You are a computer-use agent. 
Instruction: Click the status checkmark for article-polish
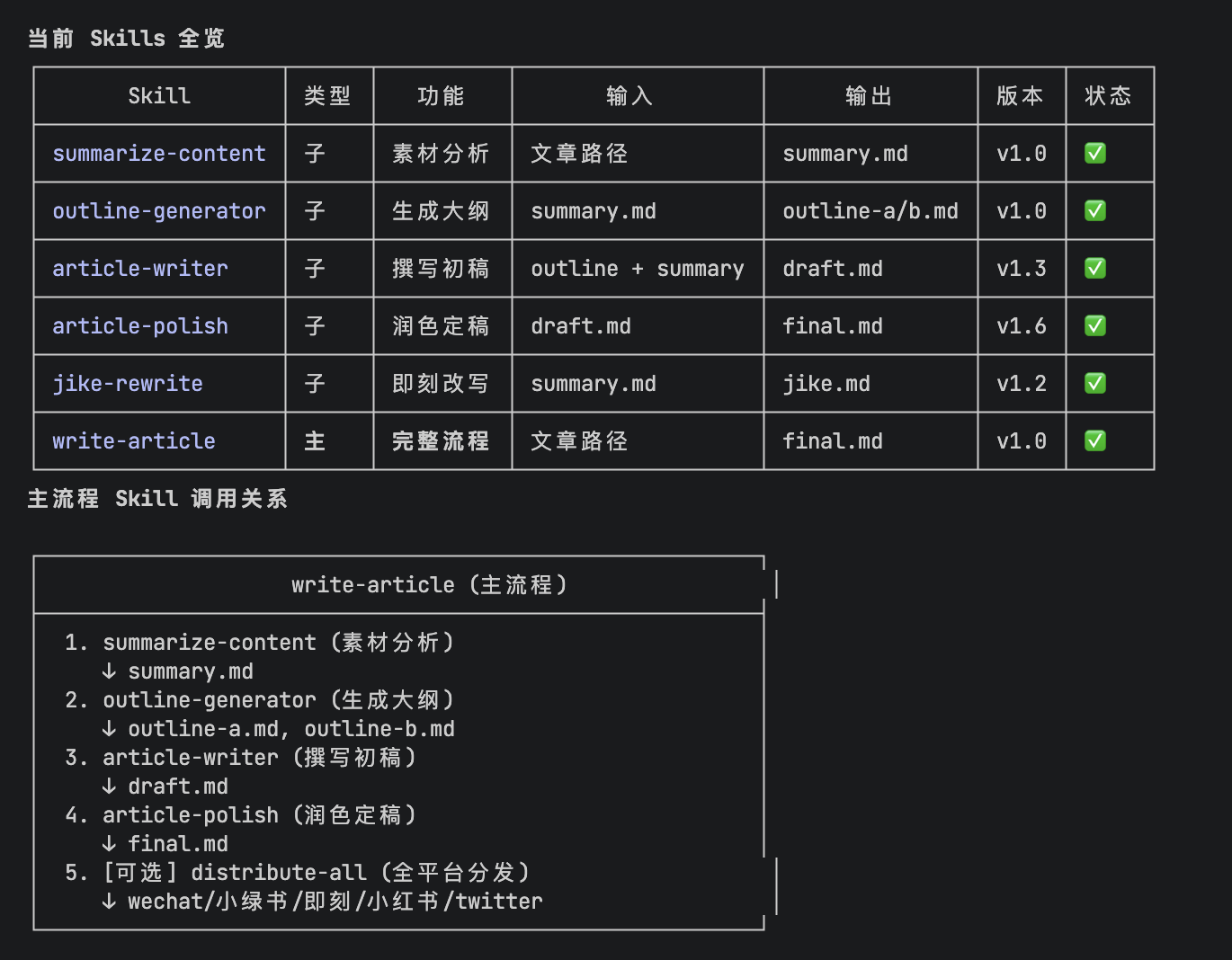1094,326
